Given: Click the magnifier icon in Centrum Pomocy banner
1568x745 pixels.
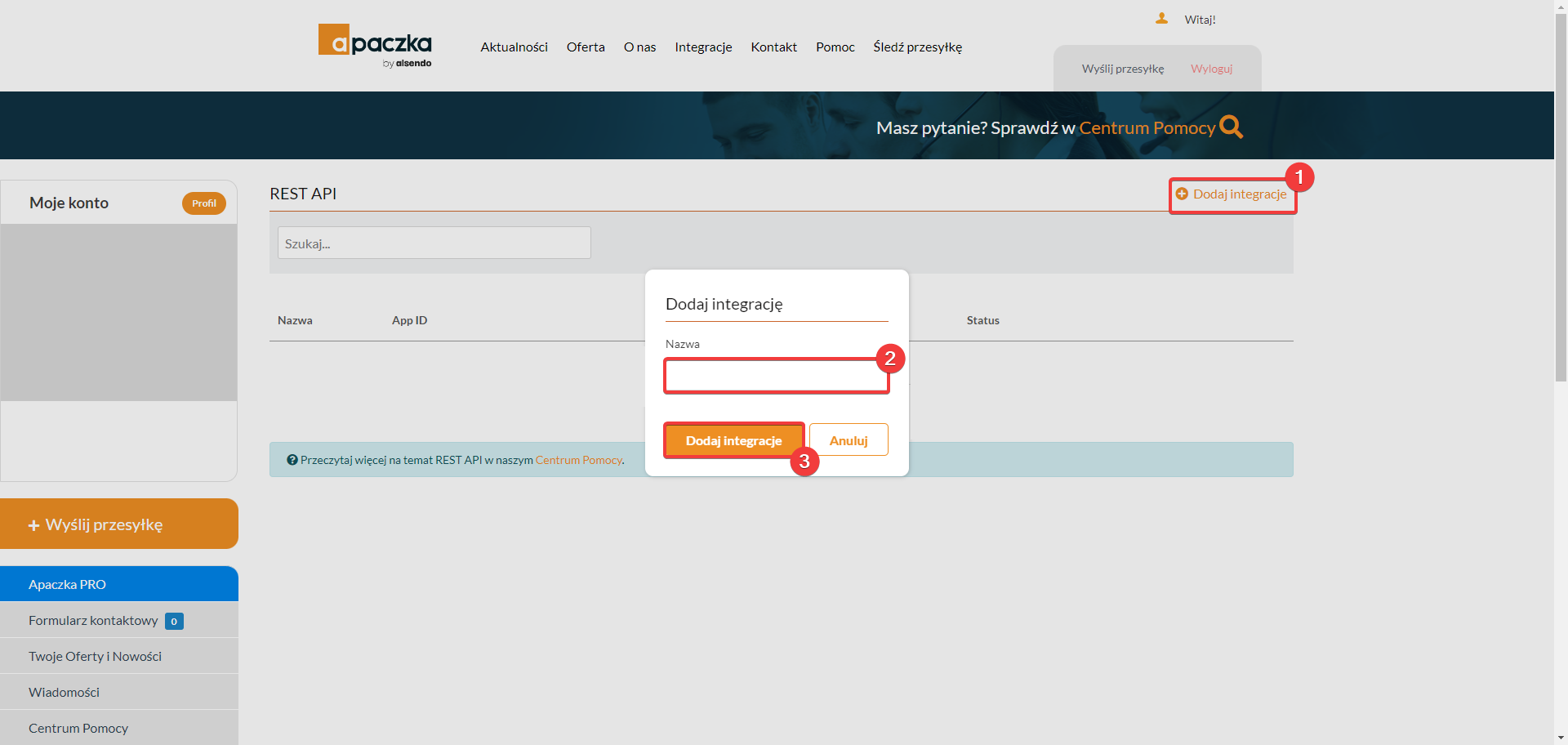Looking at the screenshot, I should 1231,127.
